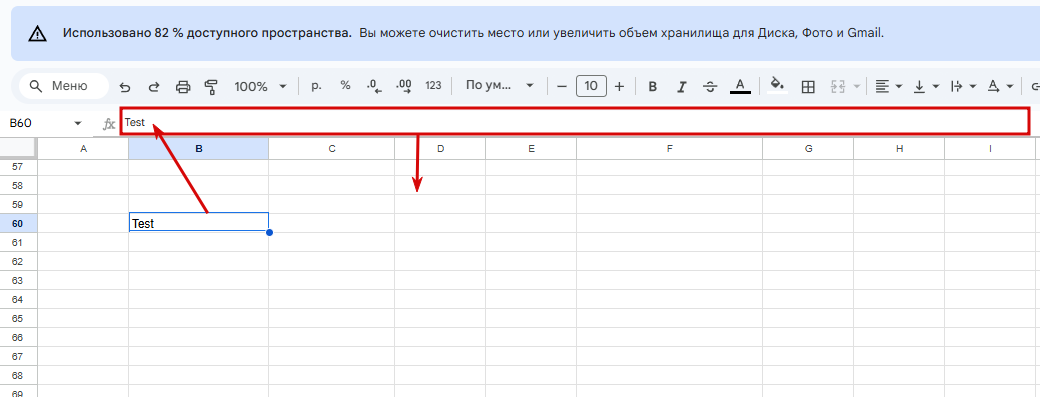
Task: Open the text color picker
Action: pyautogui.click(x=740, y=86)
